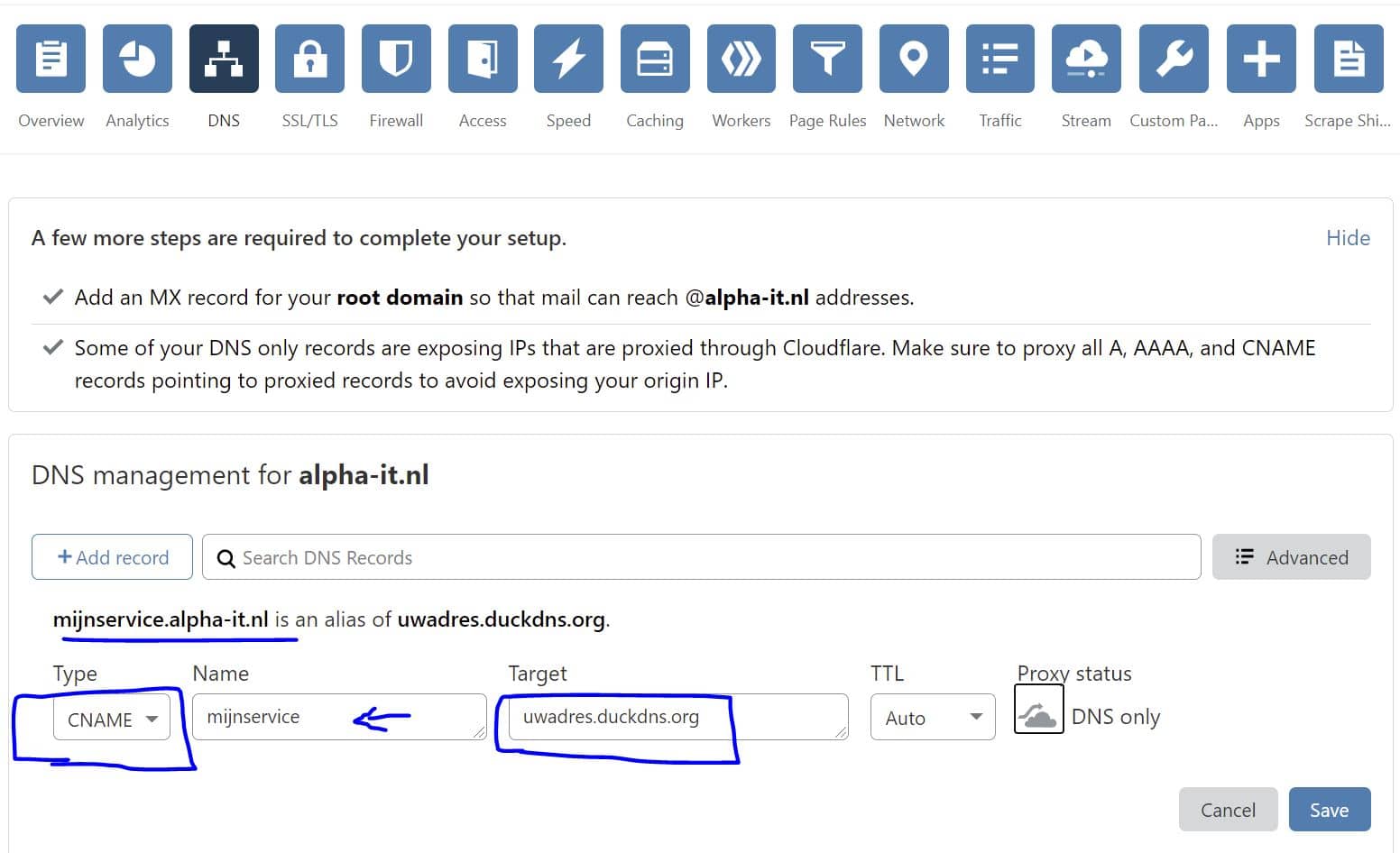
Task: Open the Workers icon
Action: click(x=741, y=60)
